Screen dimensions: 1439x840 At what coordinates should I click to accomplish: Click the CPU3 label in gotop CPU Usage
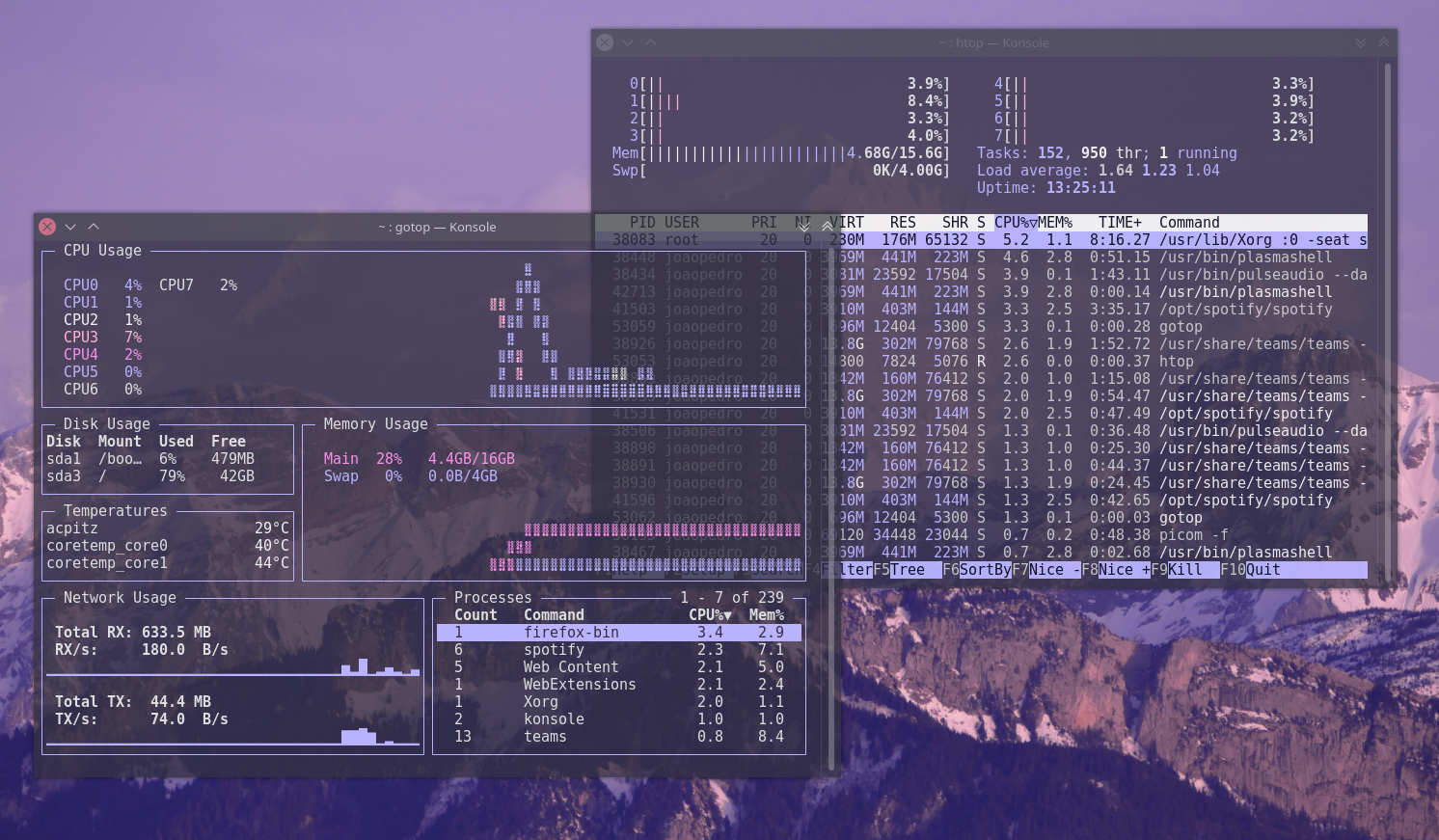[81, 338]
